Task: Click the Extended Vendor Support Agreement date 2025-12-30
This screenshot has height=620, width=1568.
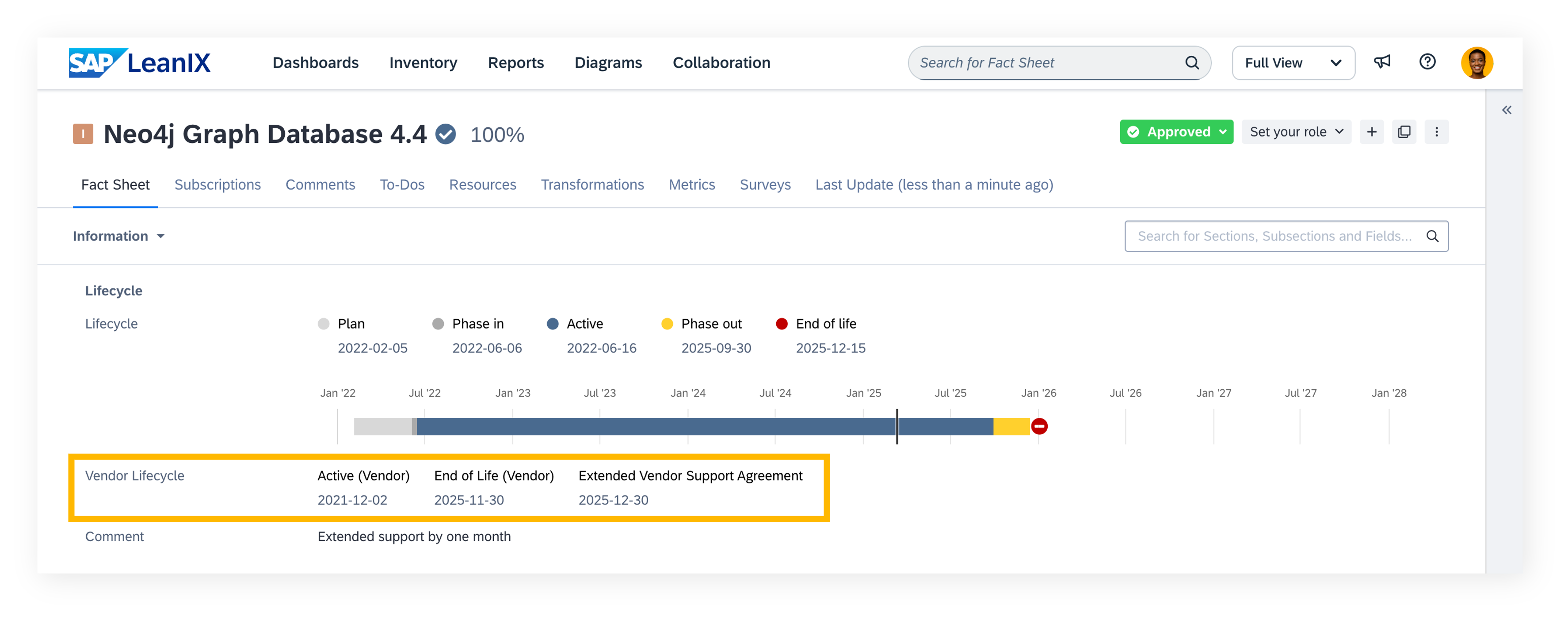Action: pyautogui.click(x=613, y=500)
